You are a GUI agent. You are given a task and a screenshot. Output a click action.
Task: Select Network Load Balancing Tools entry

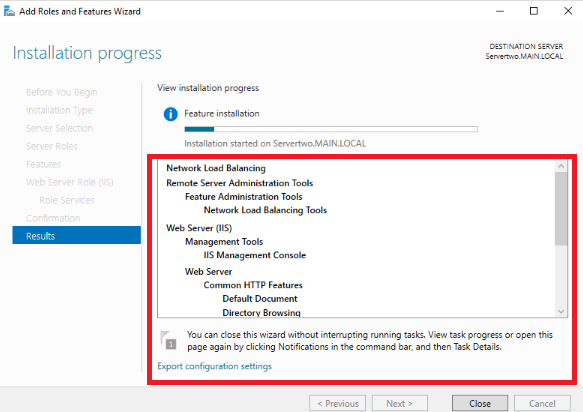click(265, 210)
